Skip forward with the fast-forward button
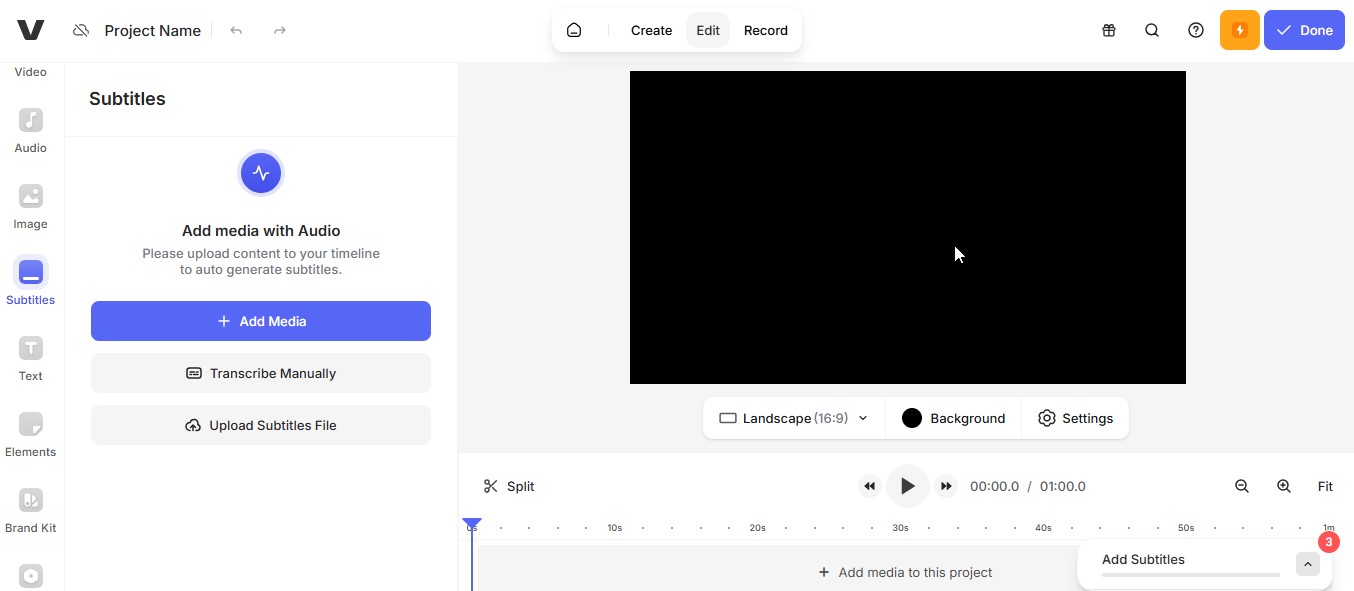Image resolution: width=1354 pixels, height=591 pixels. [946, 486]
